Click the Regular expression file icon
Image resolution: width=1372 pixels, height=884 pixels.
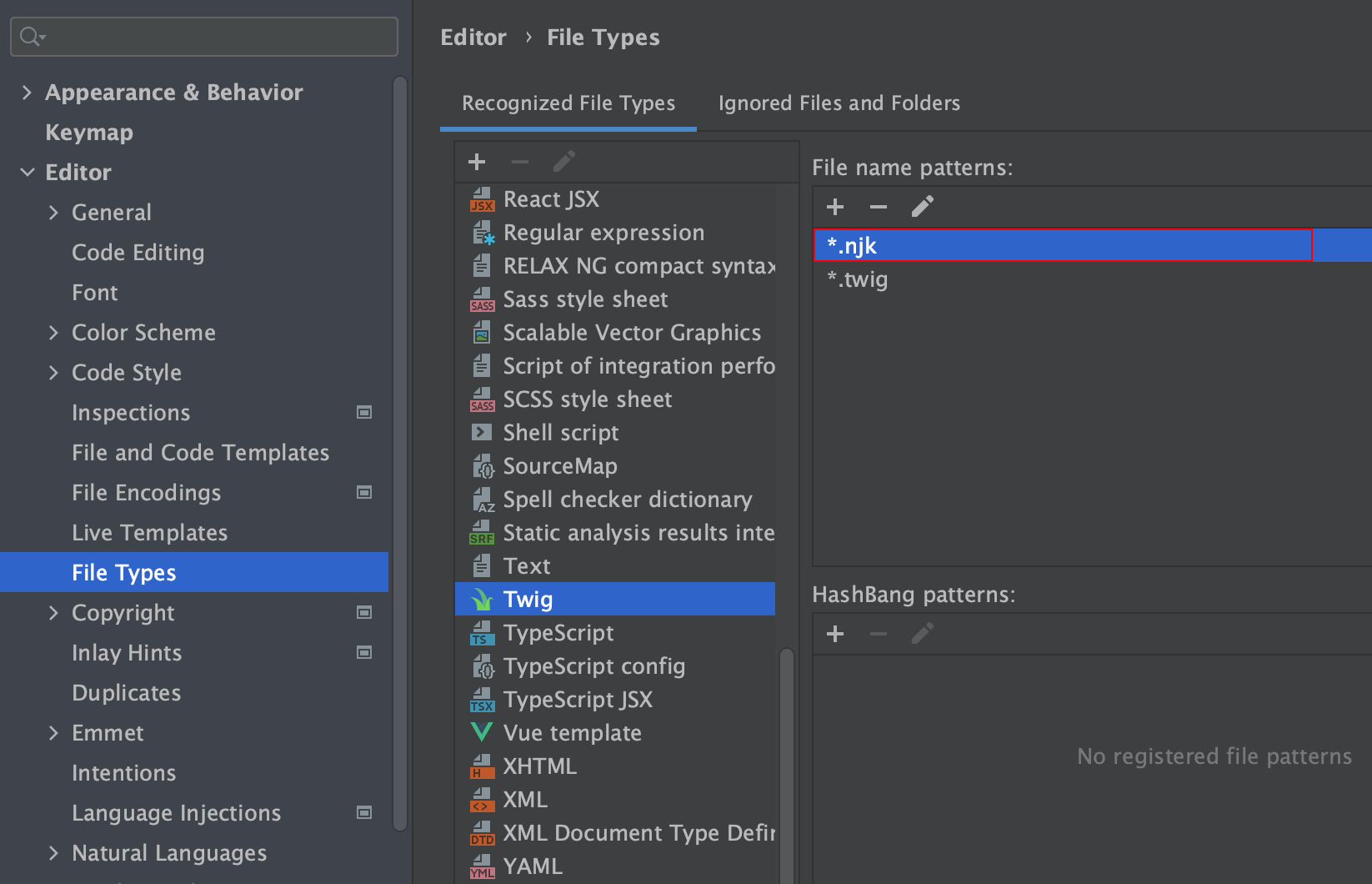pyautogui.click(x=483, y=233)
